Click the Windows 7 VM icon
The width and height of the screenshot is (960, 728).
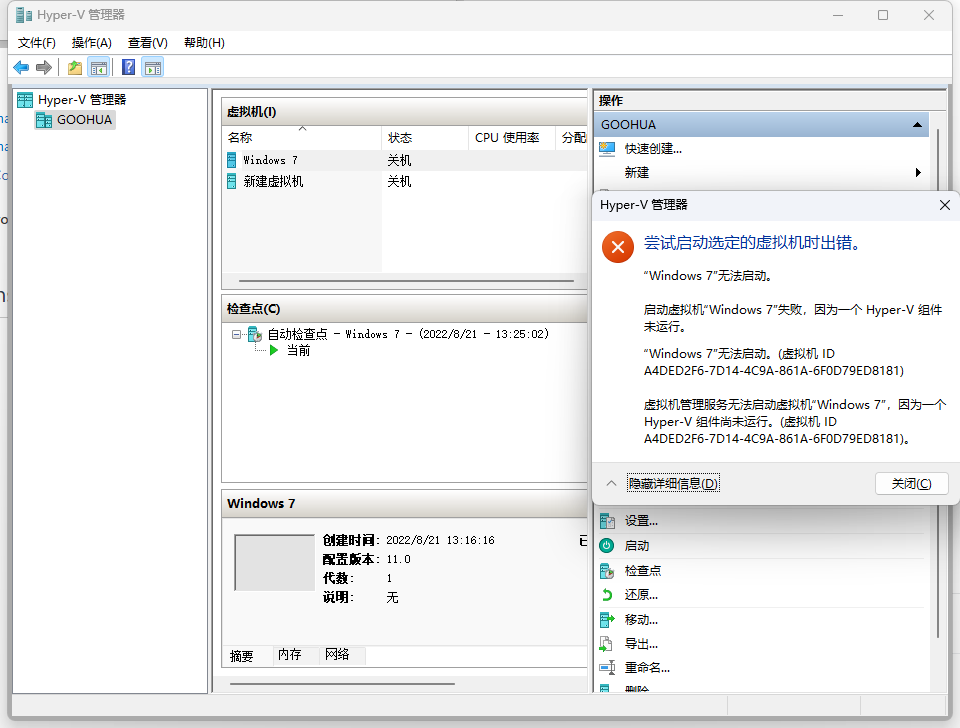pos(231,160)
